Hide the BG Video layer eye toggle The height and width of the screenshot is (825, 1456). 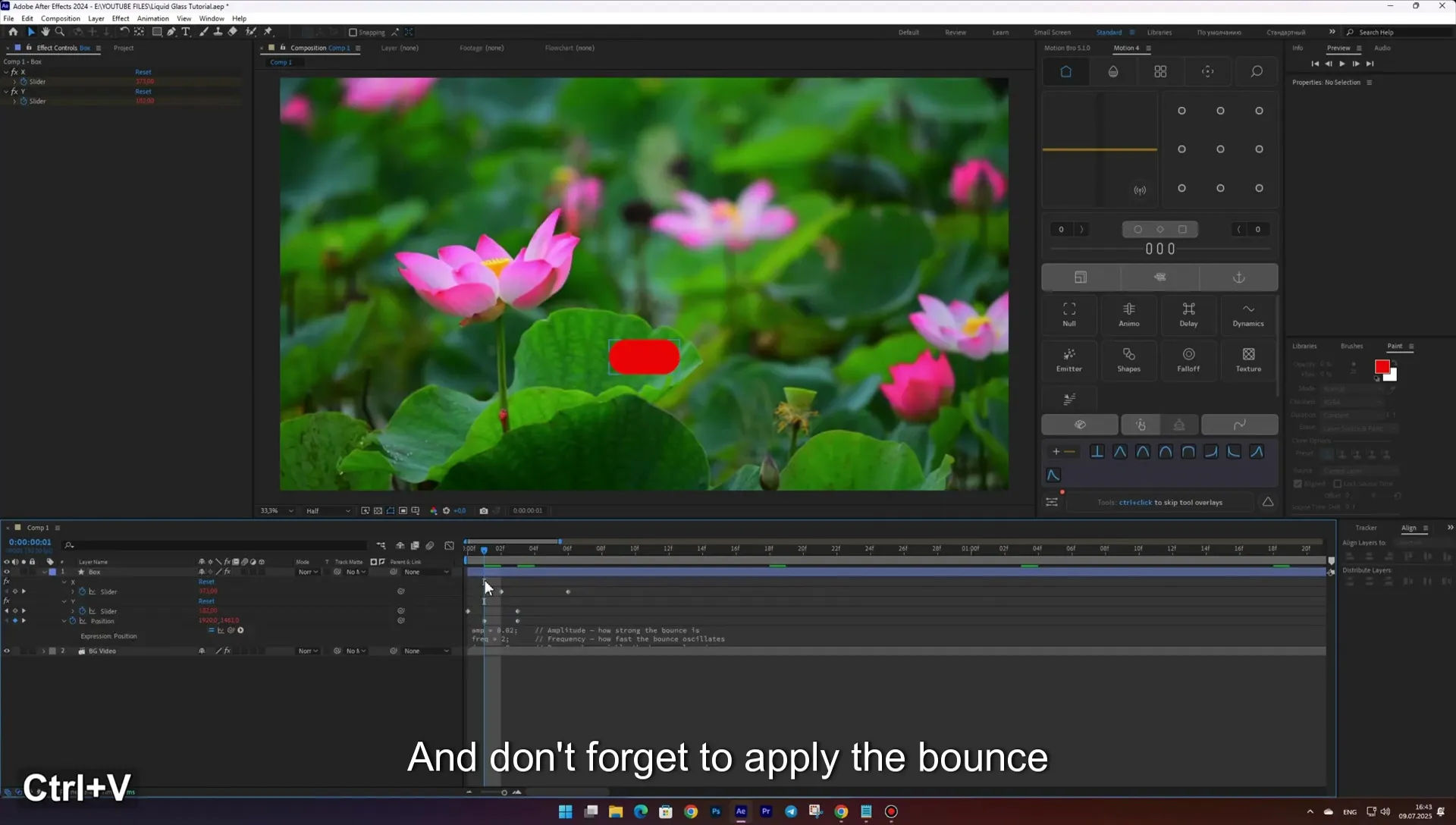pyautogui.click(x=7, y=651)
